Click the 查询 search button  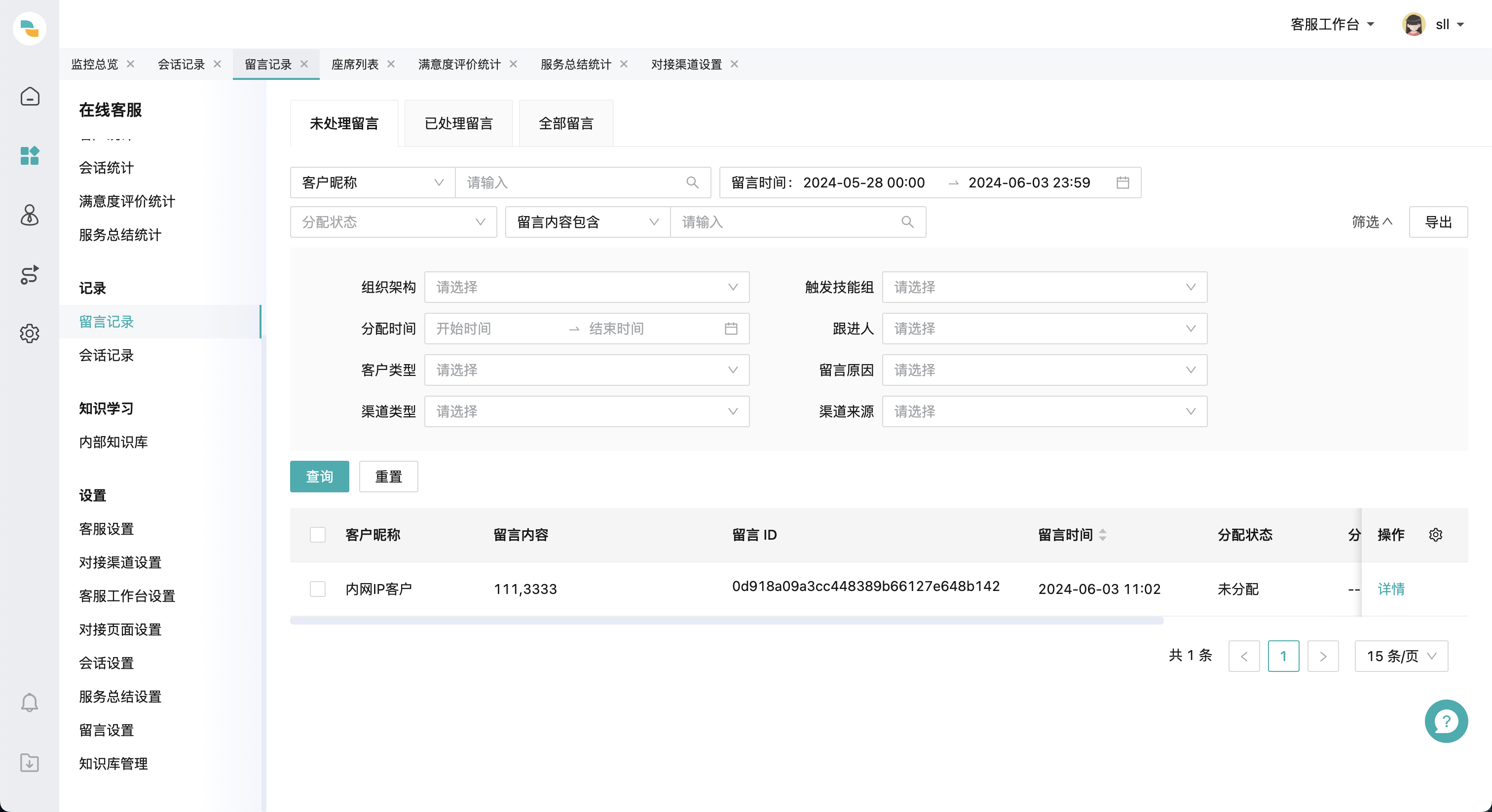[319, 477]
